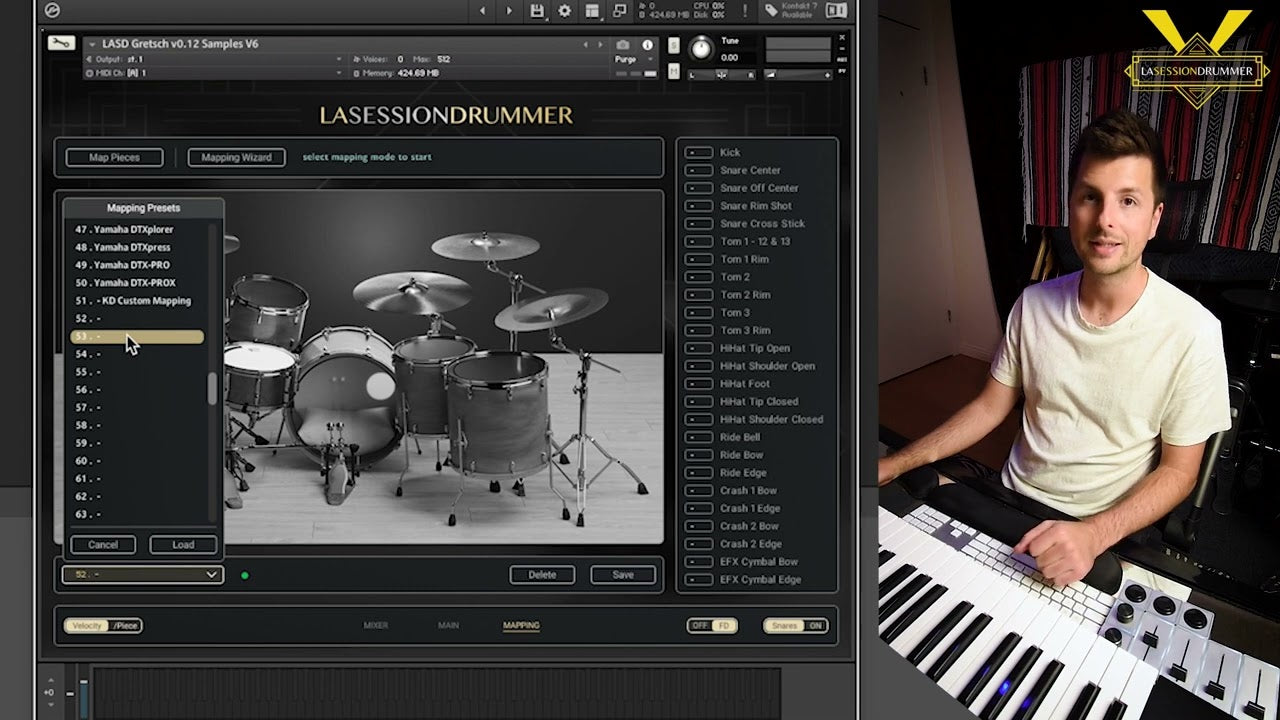Click the camera snapshot icon in the instrument header
Screen dimensions: 1280x720
coord(623,45)
